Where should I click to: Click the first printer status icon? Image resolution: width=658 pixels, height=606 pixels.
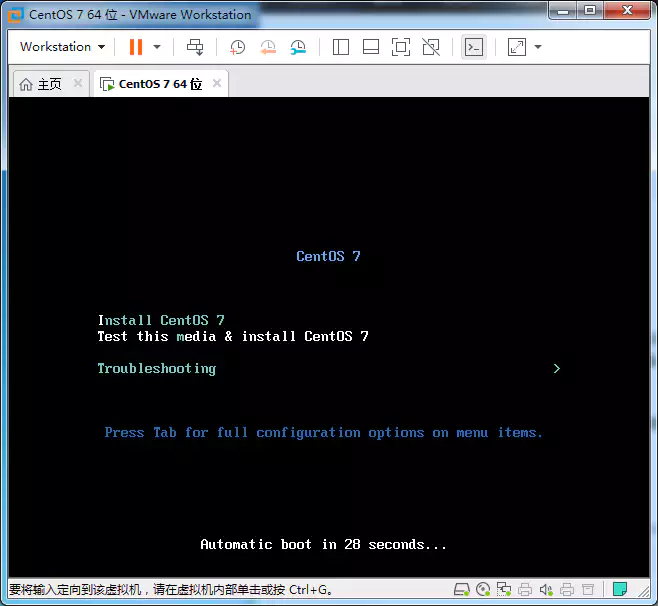click(525, 590)
